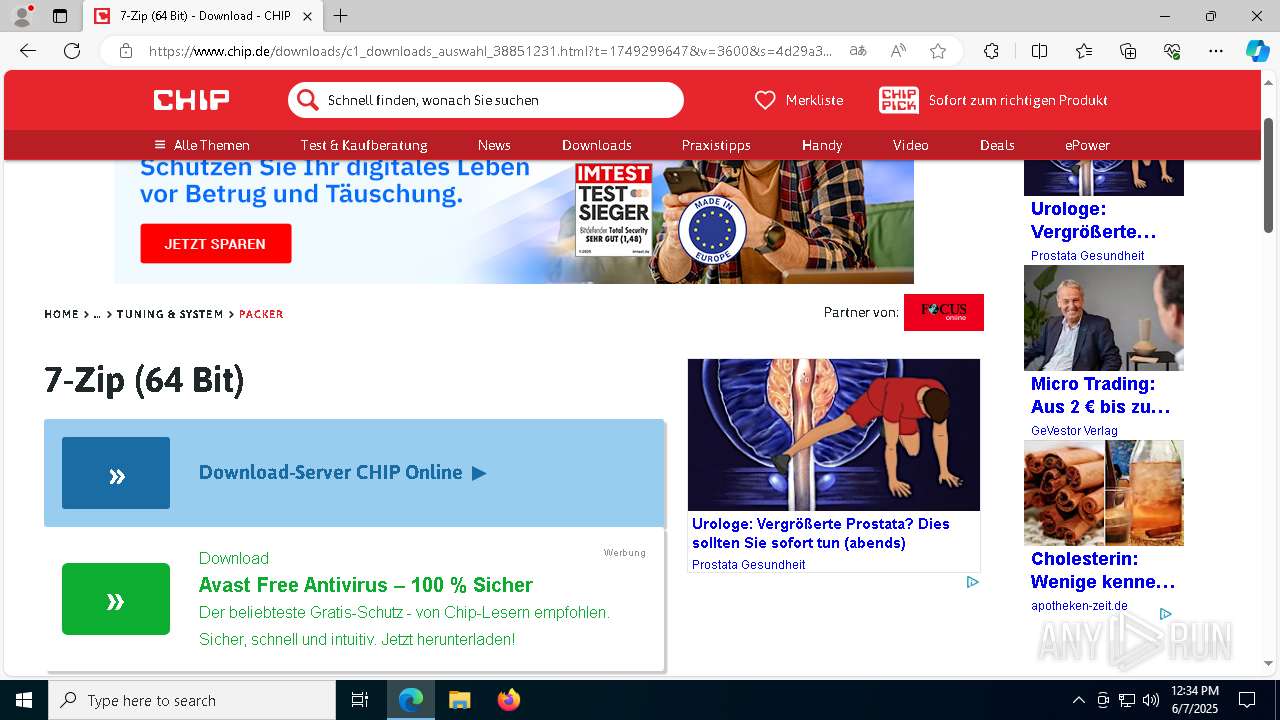View site information lock icon
The width and height of the screenshot is (1280, 720).
click(126, 51)
